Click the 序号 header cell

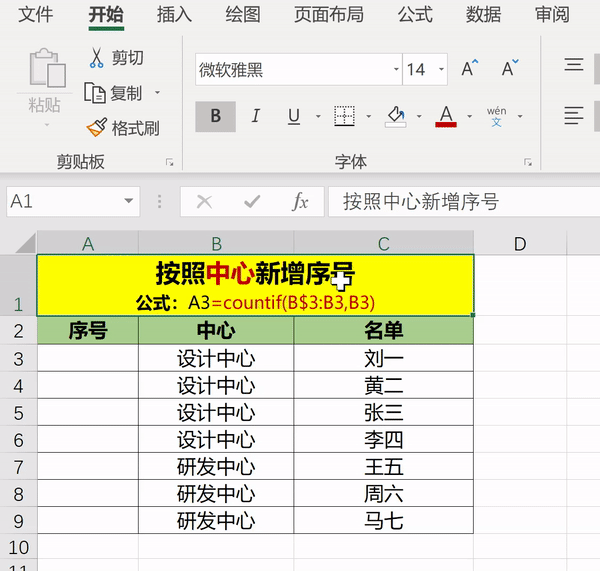coord(88,331)
